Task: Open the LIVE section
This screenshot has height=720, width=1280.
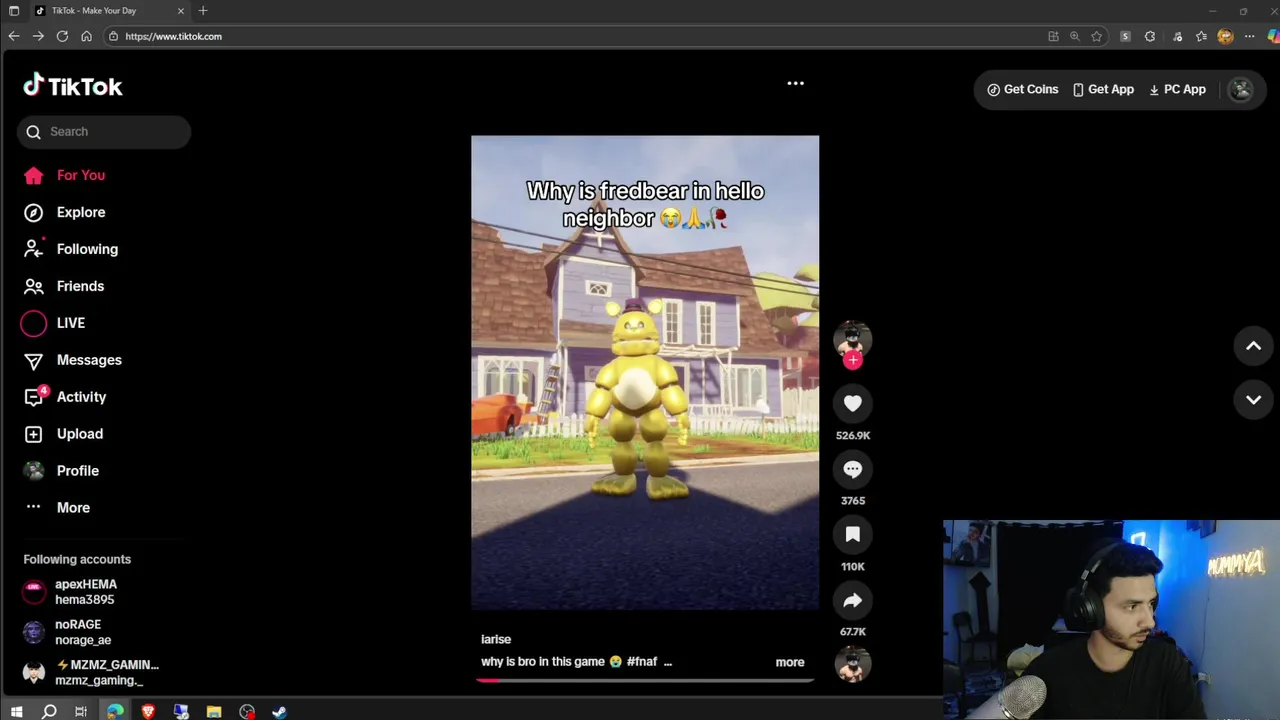Action: tap(54, 323)
